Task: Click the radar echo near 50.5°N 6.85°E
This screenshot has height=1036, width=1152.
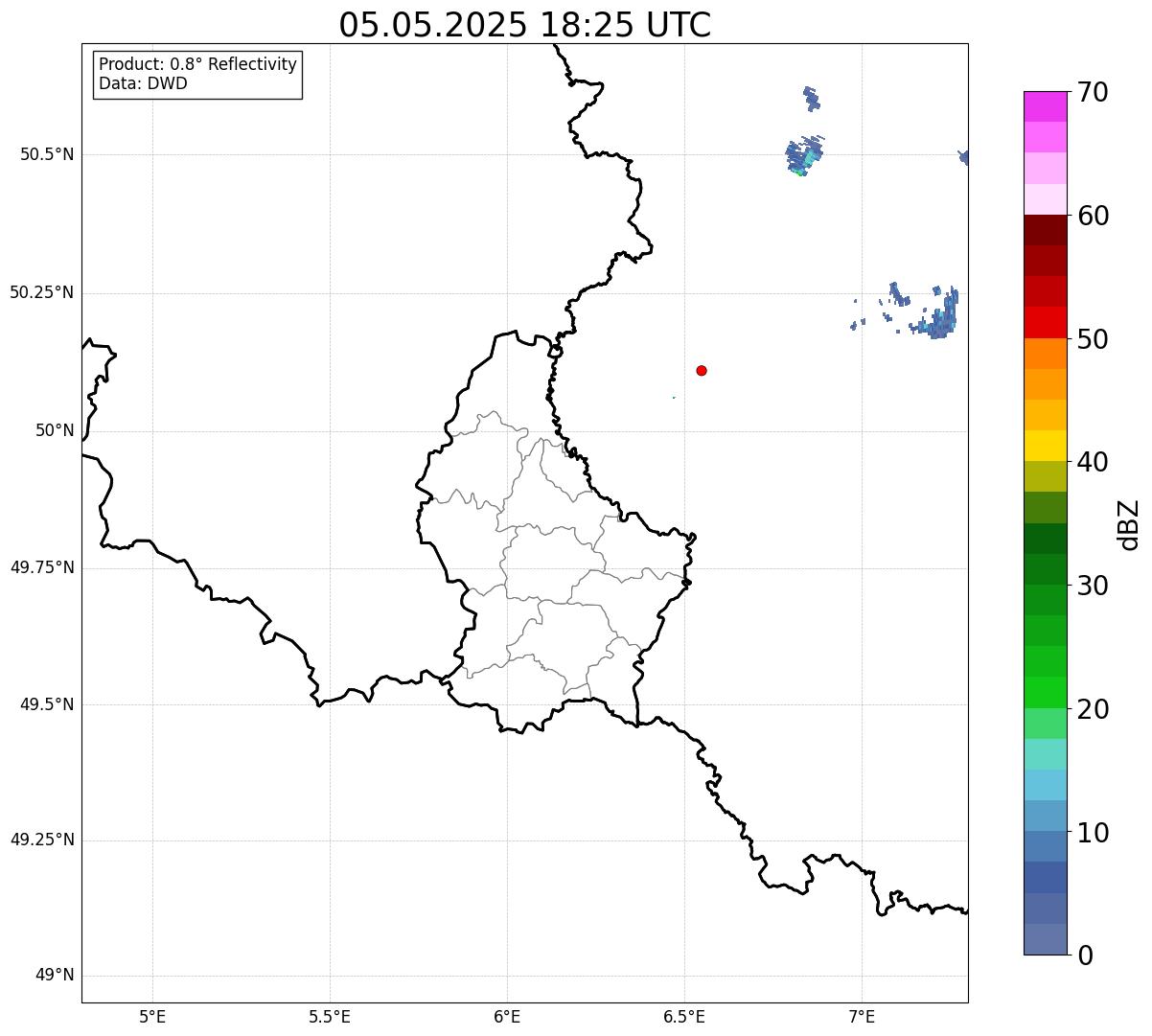Action: click(x=804, y=156)
